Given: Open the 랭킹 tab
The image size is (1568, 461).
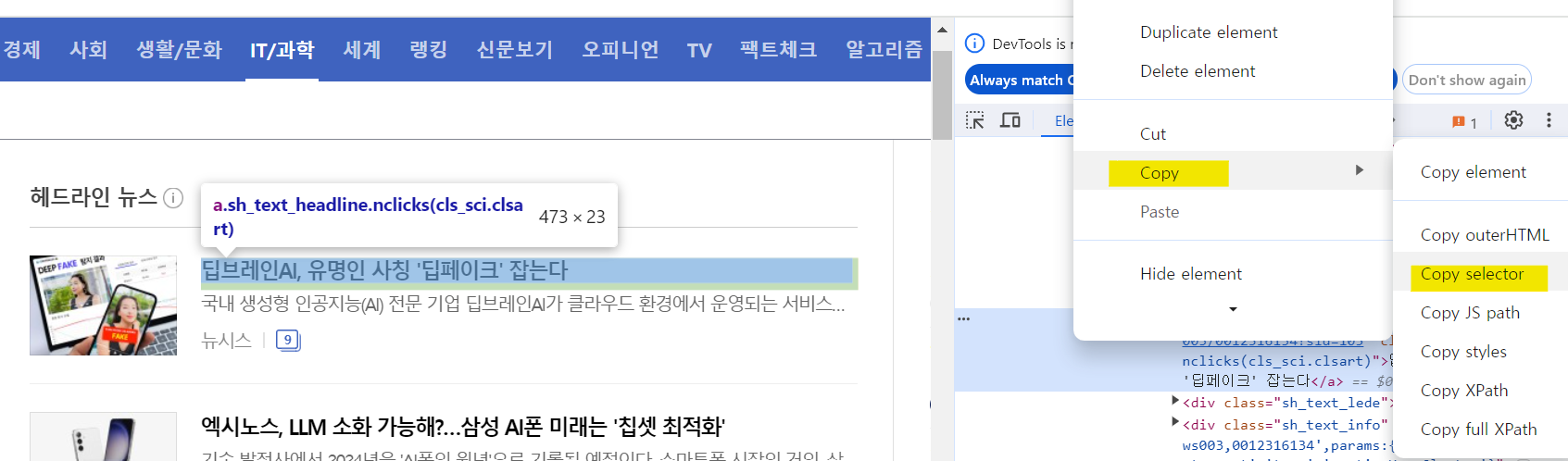Looking at the screenshot, I should (x=429, y=50).
